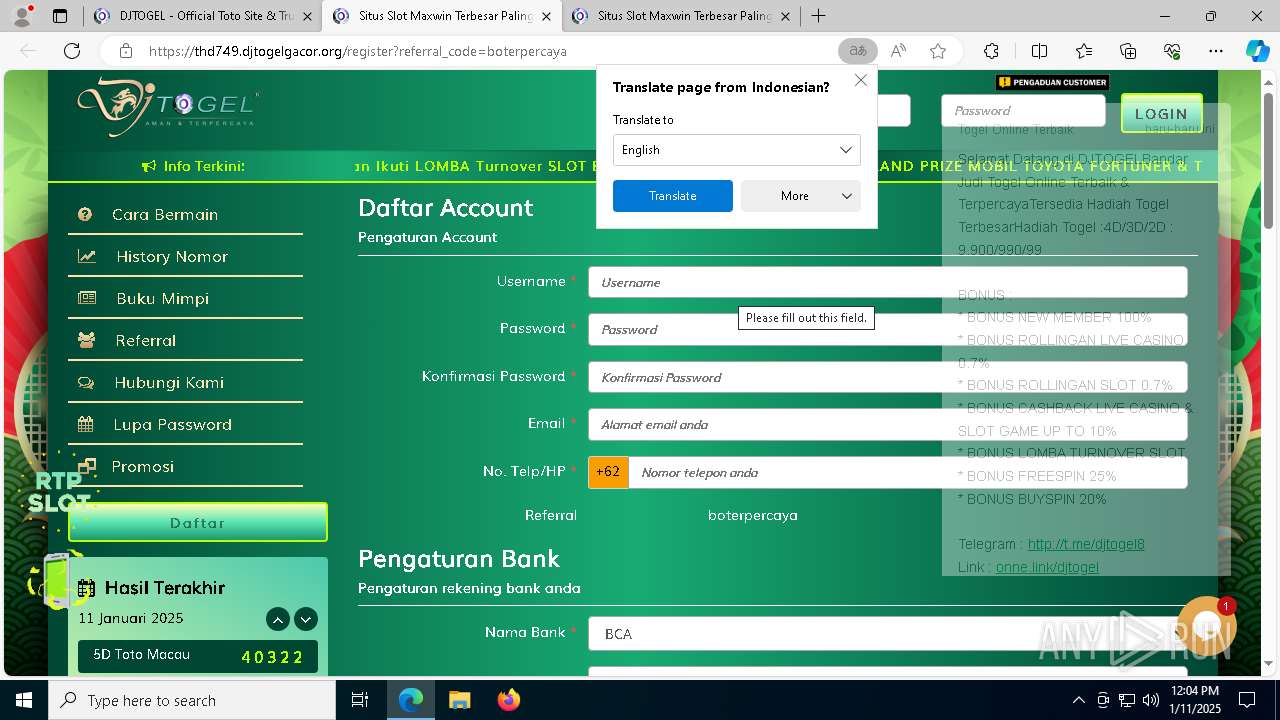
Task: Open Task View on the taskbar
Action: 360,700
